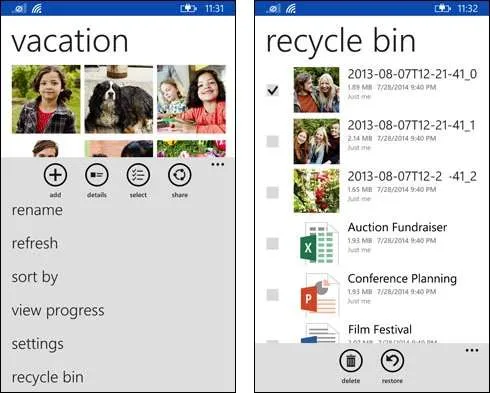Collapse the vacation app bar ellipsis menu
The width and height of the screenshot is (490, 393).
pyautogui.click(x=217, y=164)
